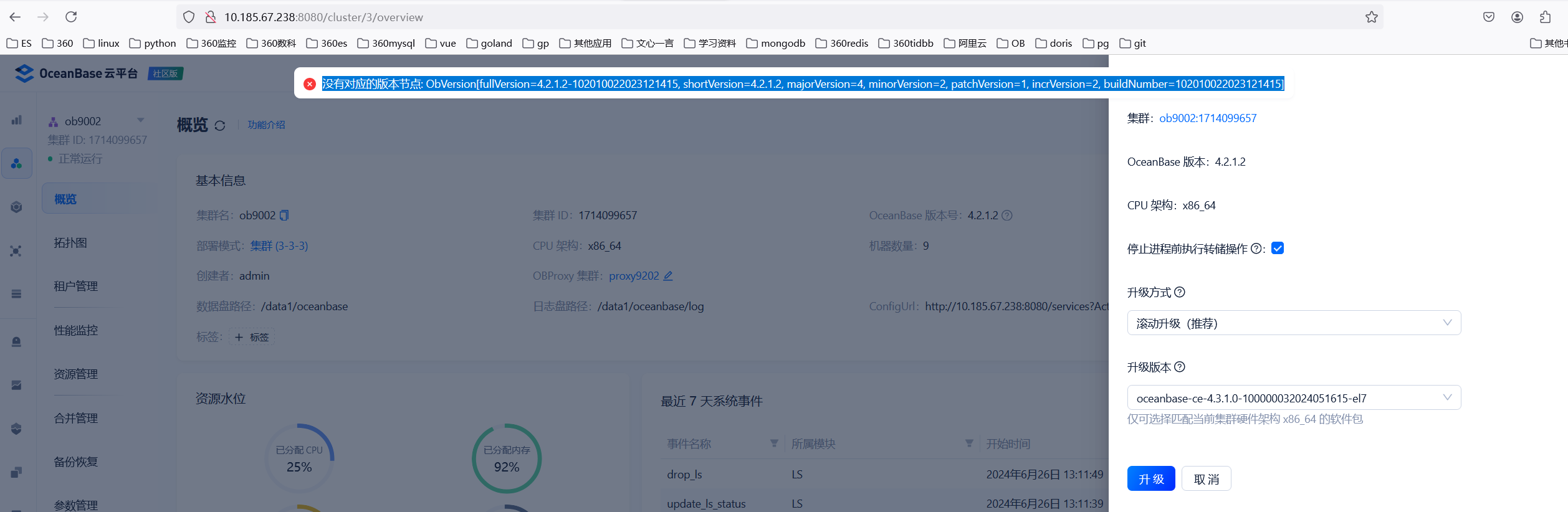Image resolution: width=1568 pixels, height=512 pixels.
Task: Refresh the overview with circular arrow icon
Action: point(220,126)
